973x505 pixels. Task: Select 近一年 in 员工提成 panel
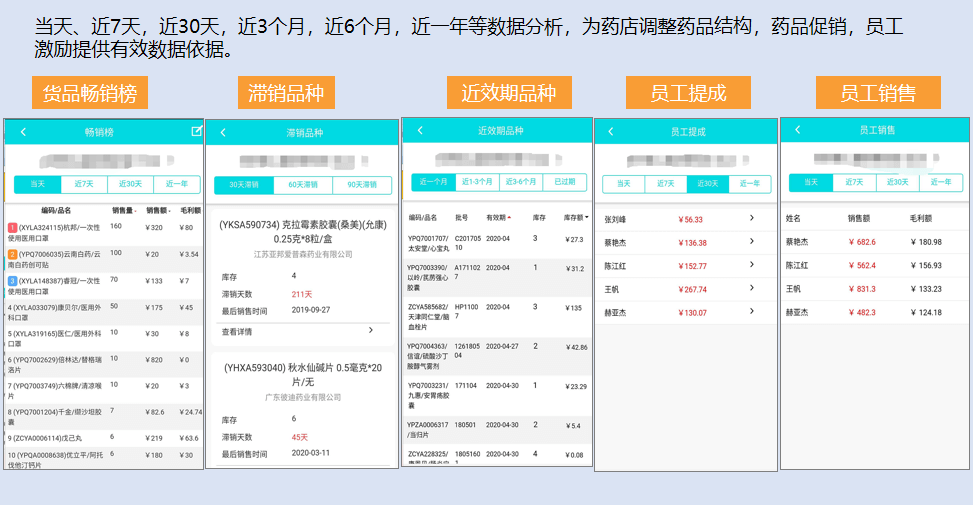pyautogui.click(x=749, y=183)
